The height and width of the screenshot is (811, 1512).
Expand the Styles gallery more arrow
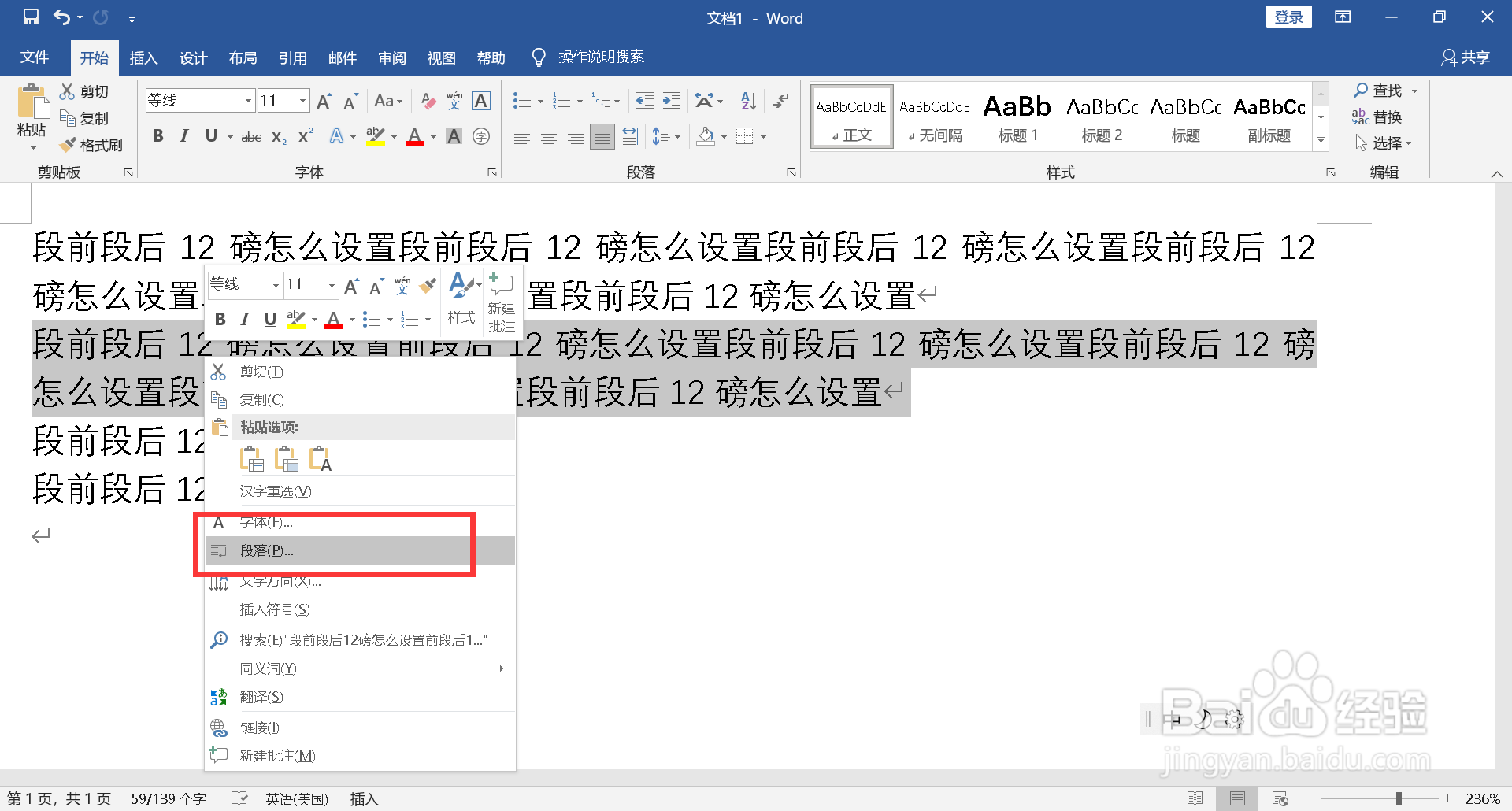pyautogui.click(x=1321, y=140)
